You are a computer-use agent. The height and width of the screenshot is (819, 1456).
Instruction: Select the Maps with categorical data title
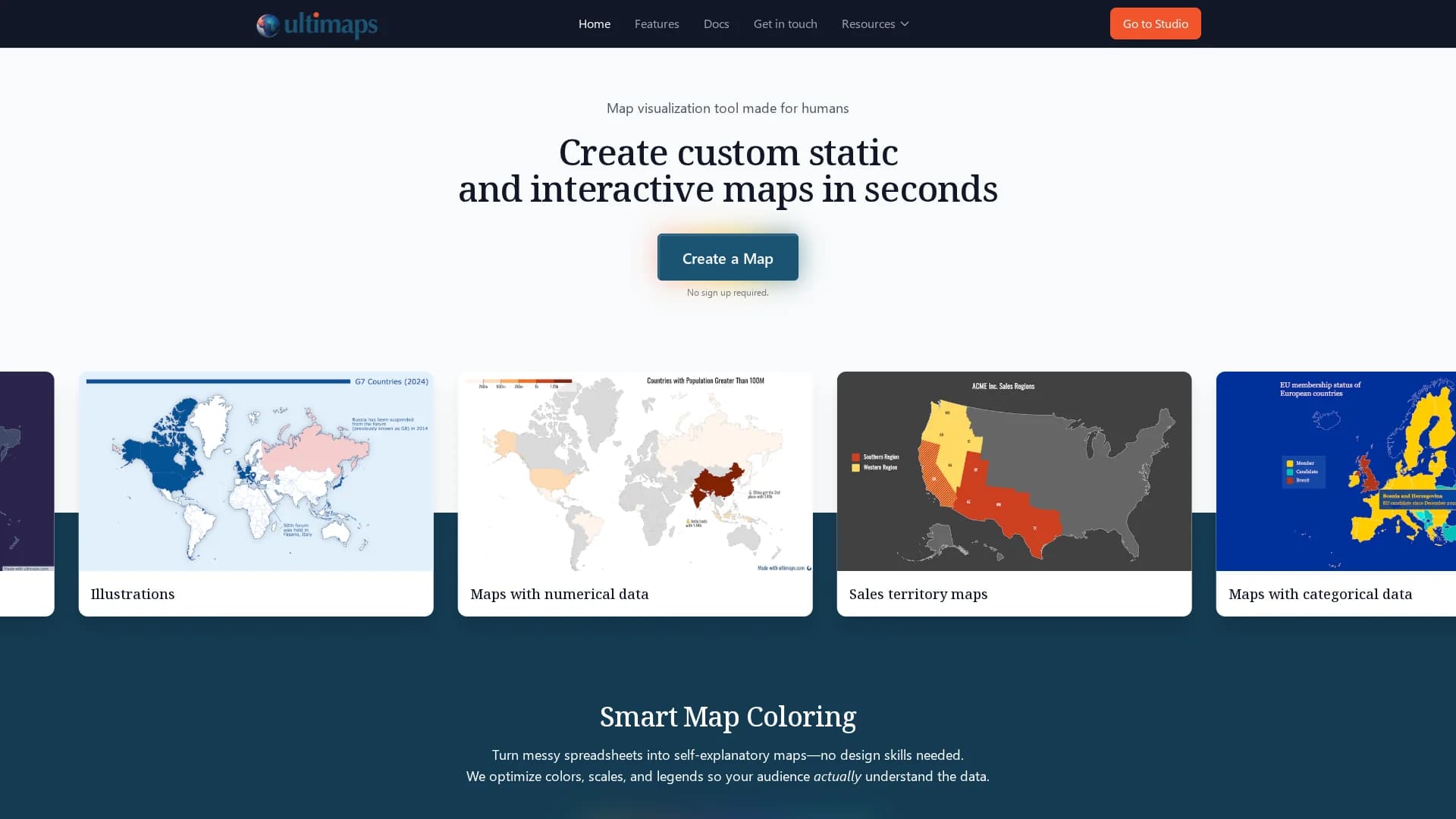point(1320,594)
